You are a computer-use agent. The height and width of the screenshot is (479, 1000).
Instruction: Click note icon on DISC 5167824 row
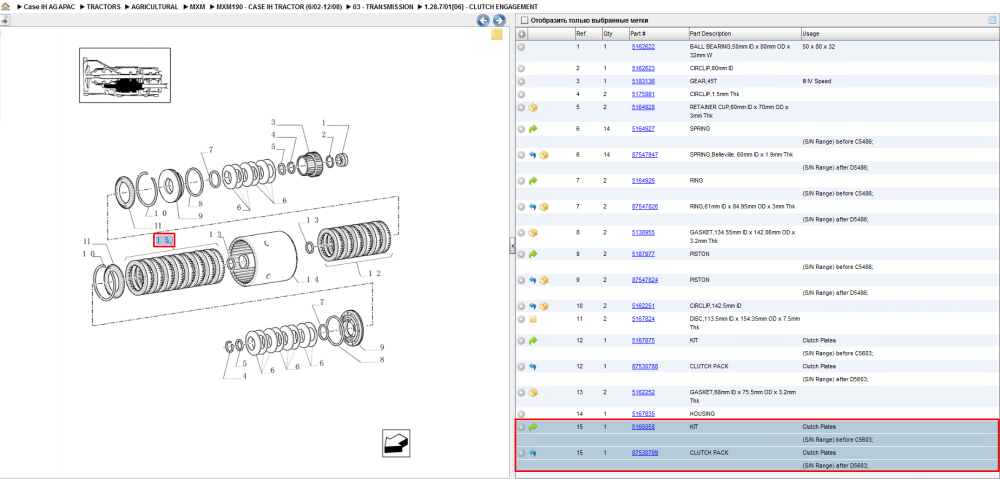coord(533,319)
